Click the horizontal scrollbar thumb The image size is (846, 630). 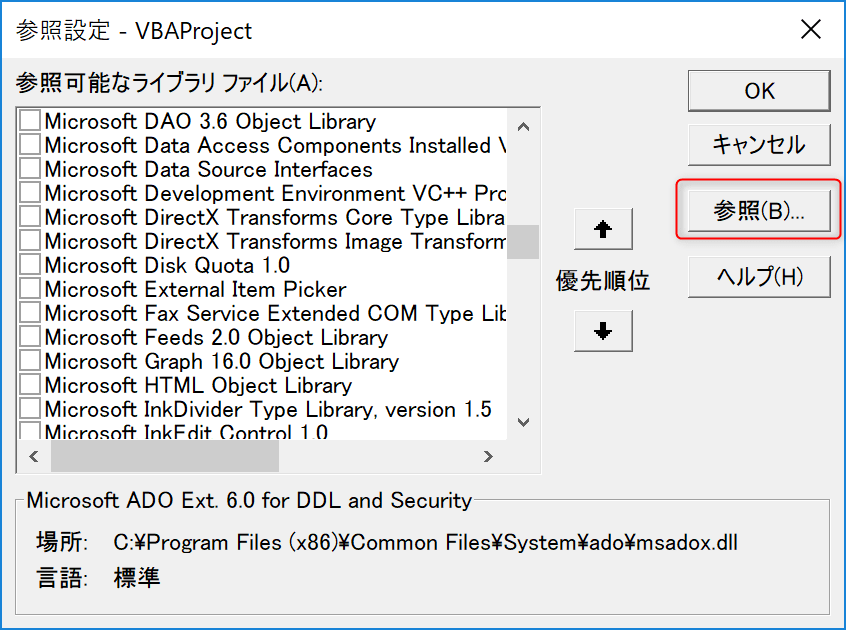pos(165,456)
